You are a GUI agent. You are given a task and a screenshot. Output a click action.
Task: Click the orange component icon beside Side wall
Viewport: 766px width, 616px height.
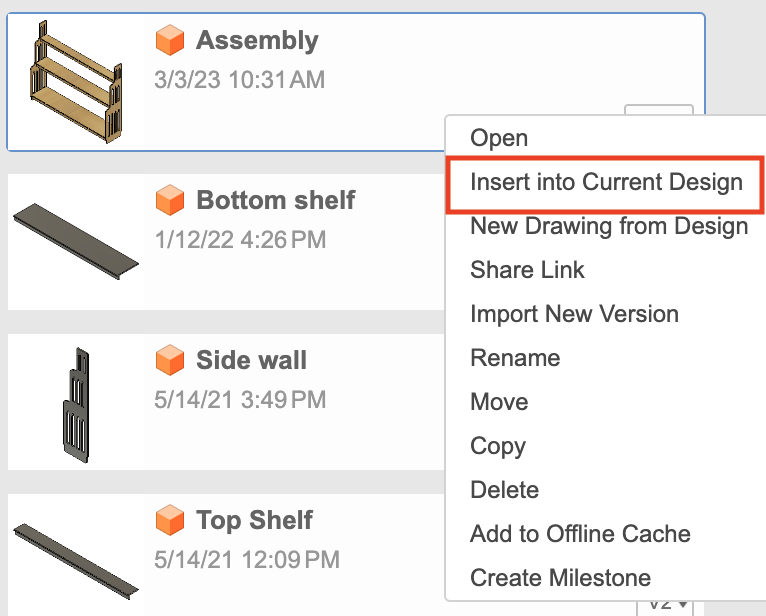171,361
